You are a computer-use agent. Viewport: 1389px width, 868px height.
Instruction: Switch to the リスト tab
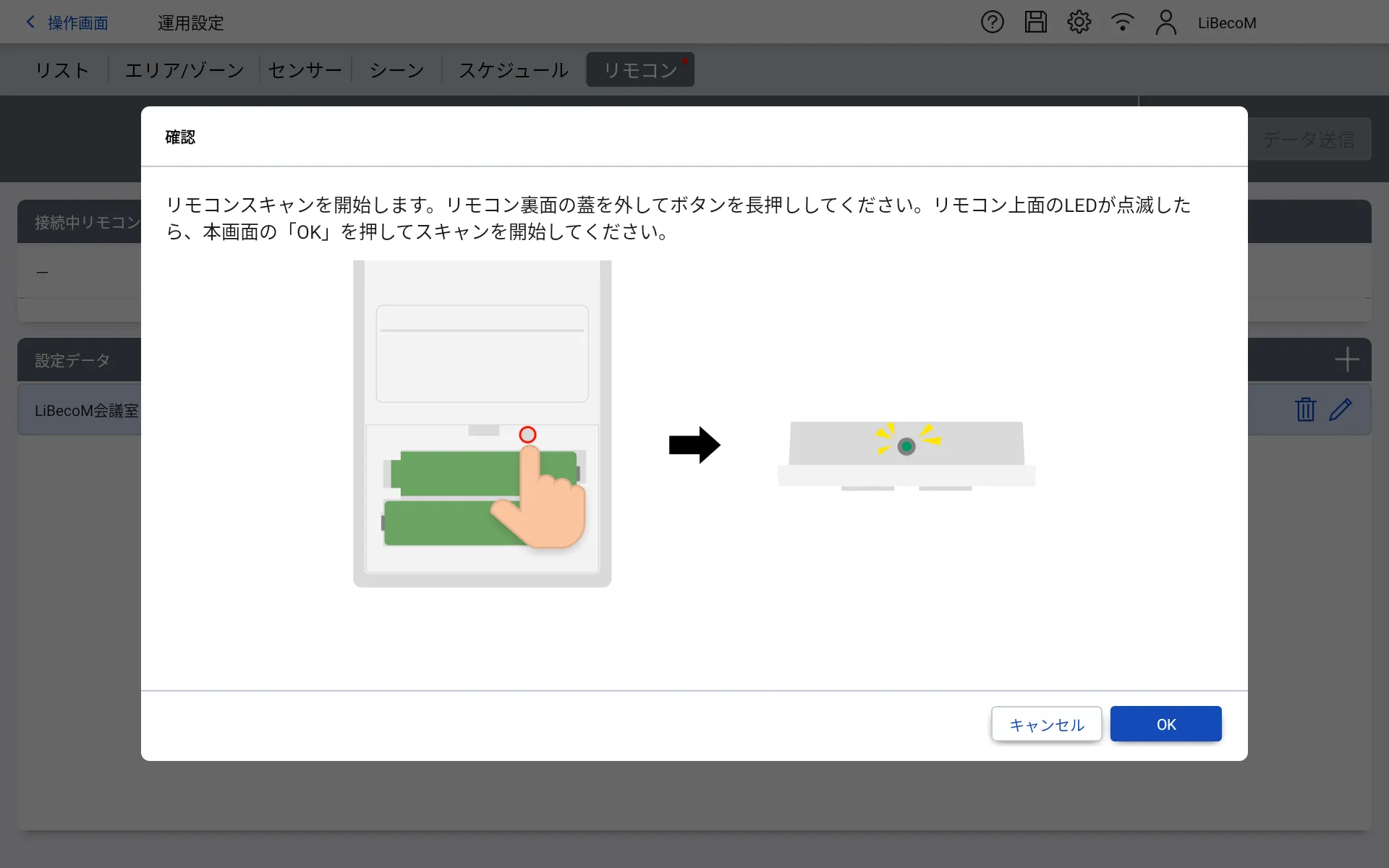tap(62, 70)
